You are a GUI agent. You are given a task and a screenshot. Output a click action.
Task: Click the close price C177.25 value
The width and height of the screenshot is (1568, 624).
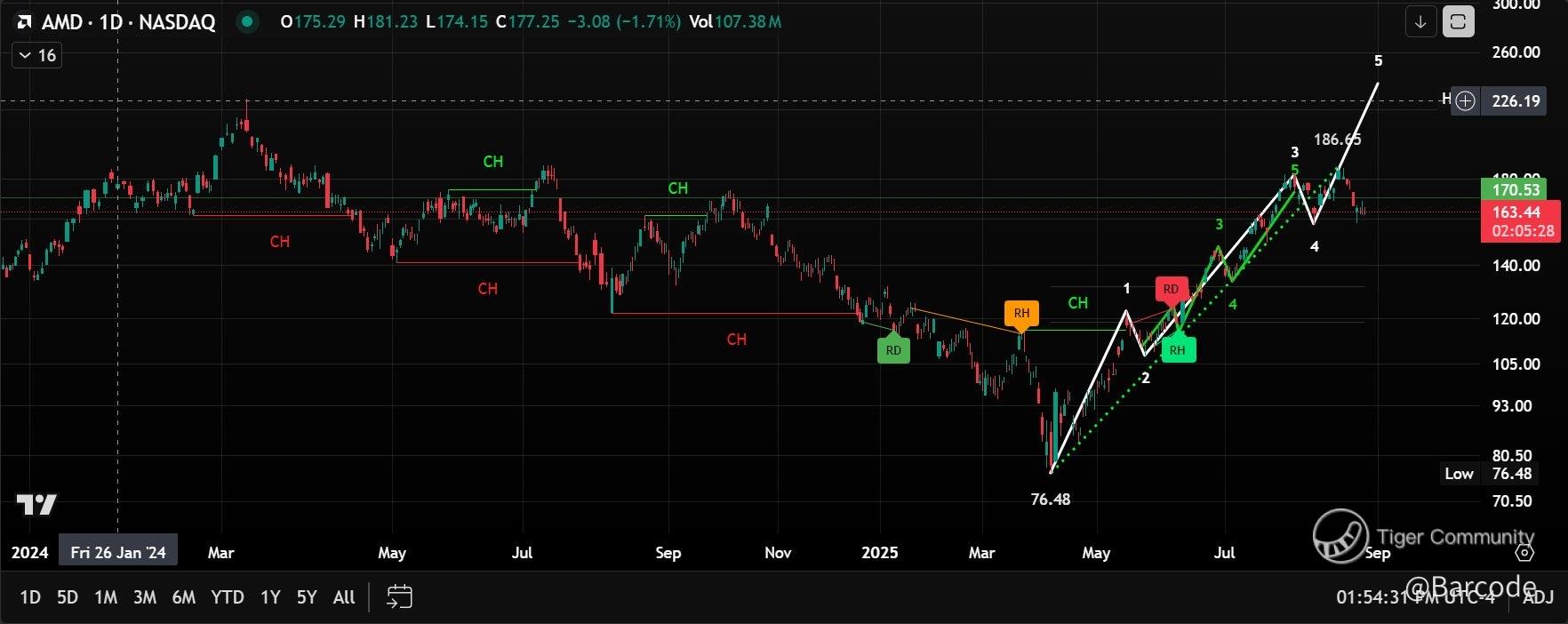pyautogui.click(x=528, y=21)
